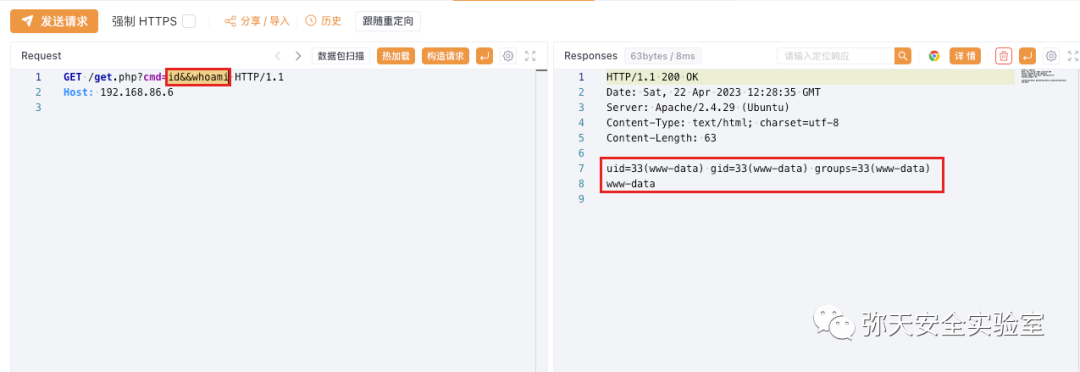
Task: Click the share icon beside 分享 / 导入
Action: click(231, 21)
